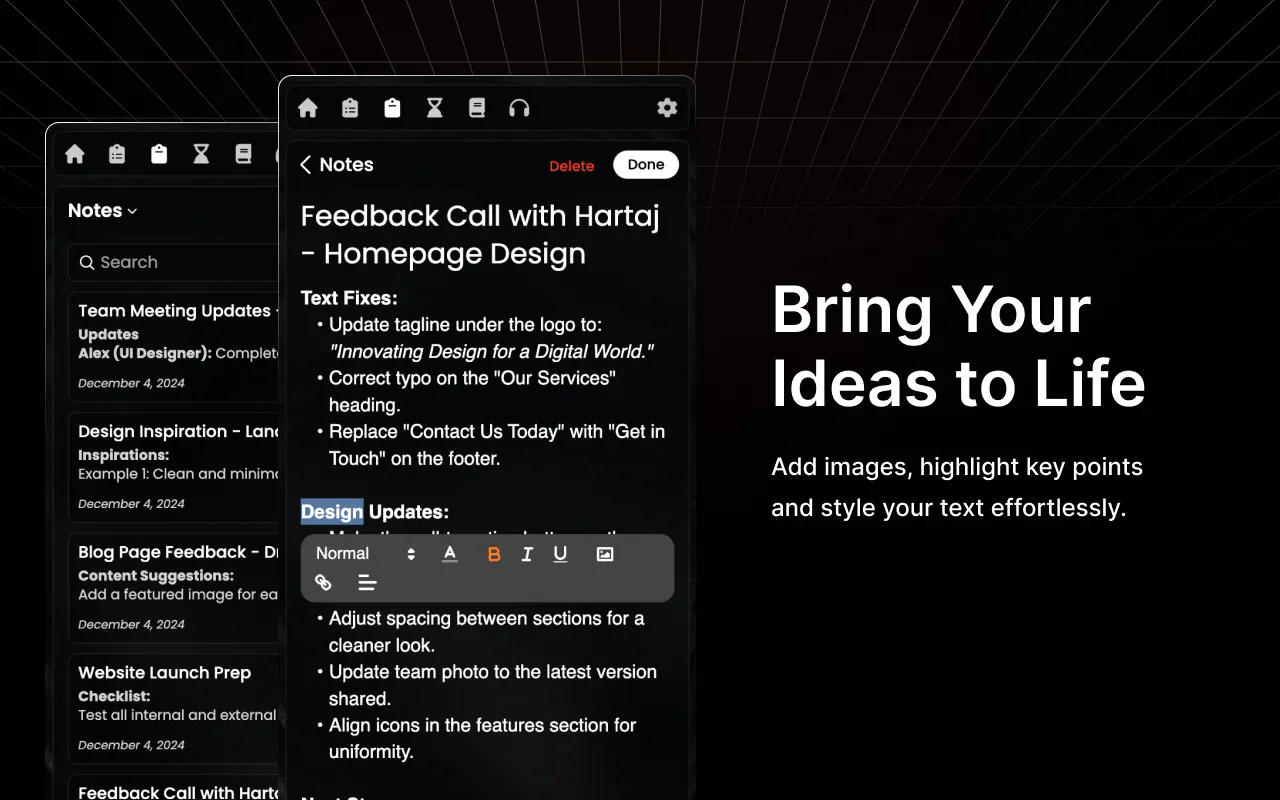
Task: Open the headphones icon in front window
Action: tap(519, 108)
